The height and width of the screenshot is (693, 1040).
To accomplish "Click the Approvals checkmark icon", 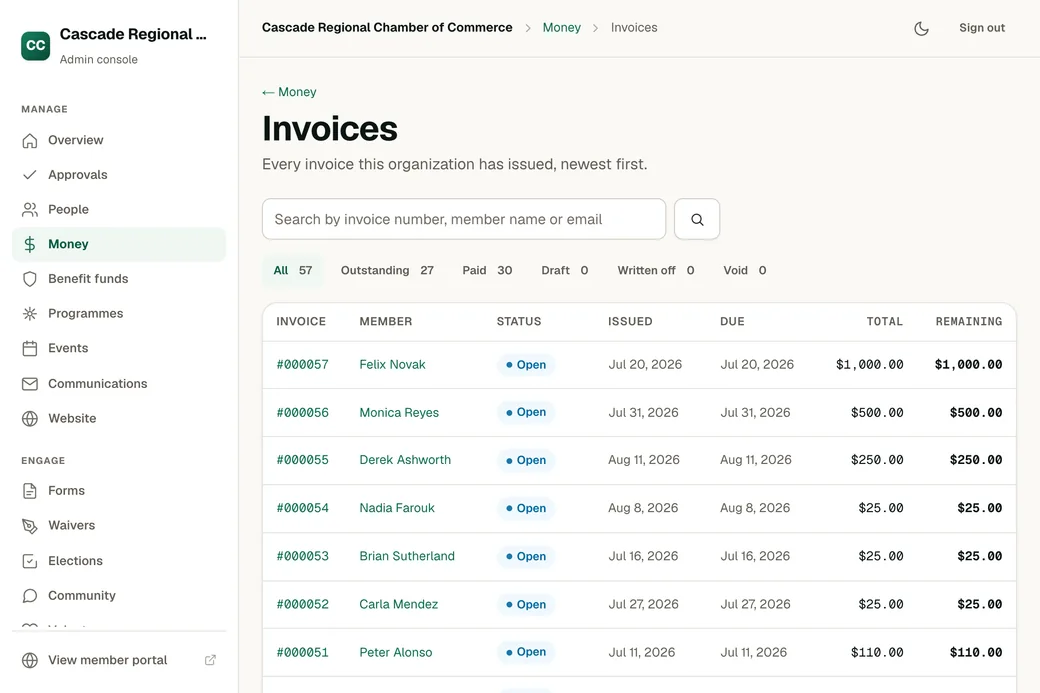I will [30, 175].
